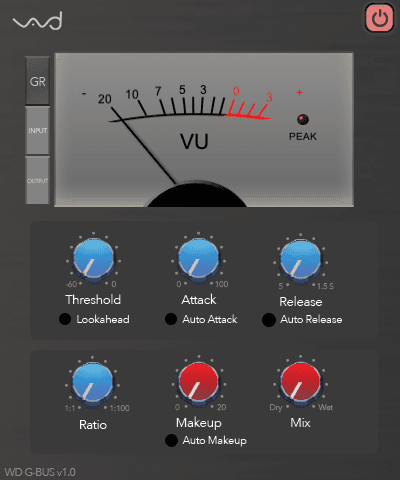This screenshot has height=480, width=400.
Task: Click the WD logo
Action: pyautogui.click(x=37, y=21)
